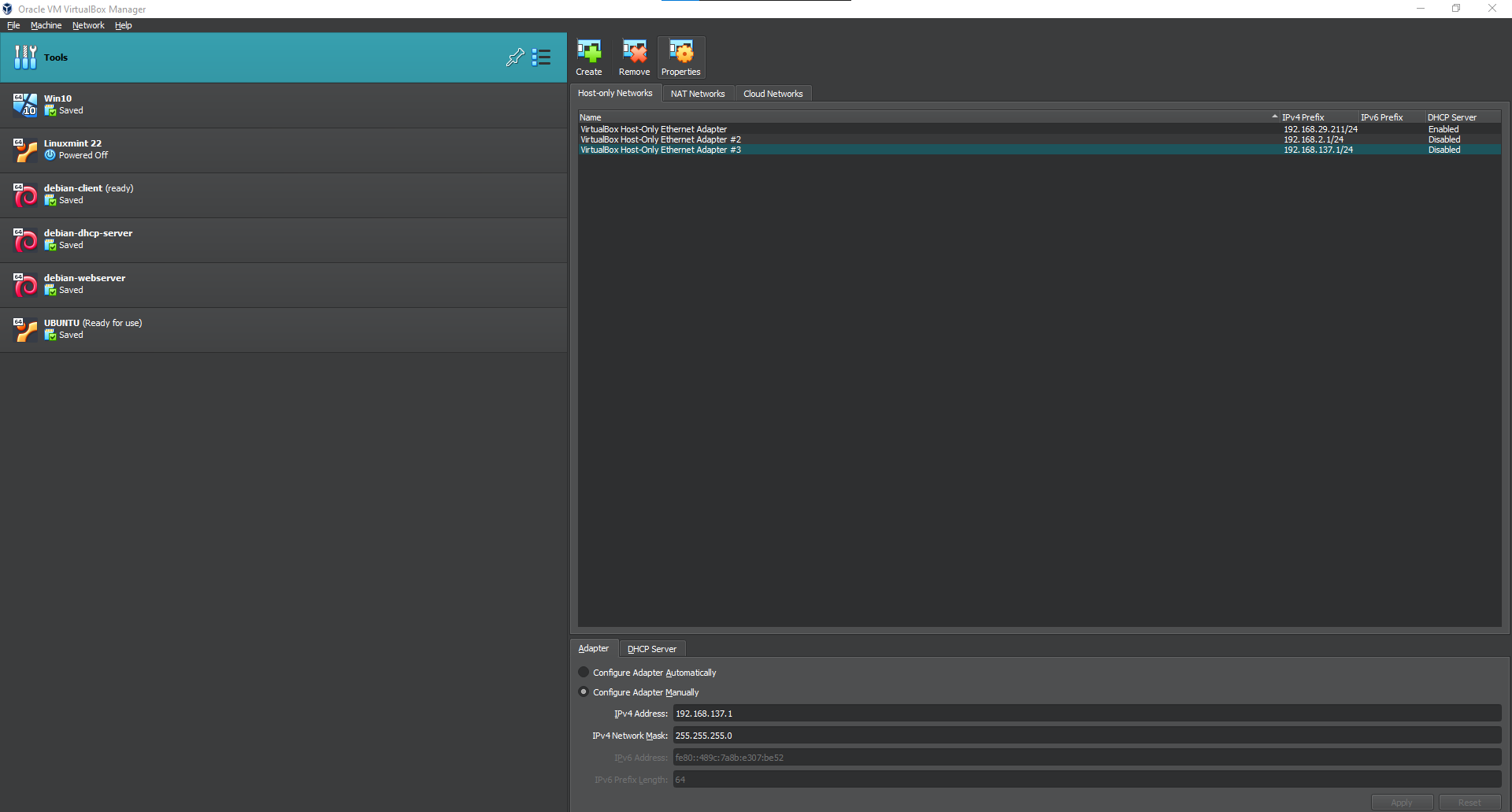Open the network Properties icon

(680, 52)
